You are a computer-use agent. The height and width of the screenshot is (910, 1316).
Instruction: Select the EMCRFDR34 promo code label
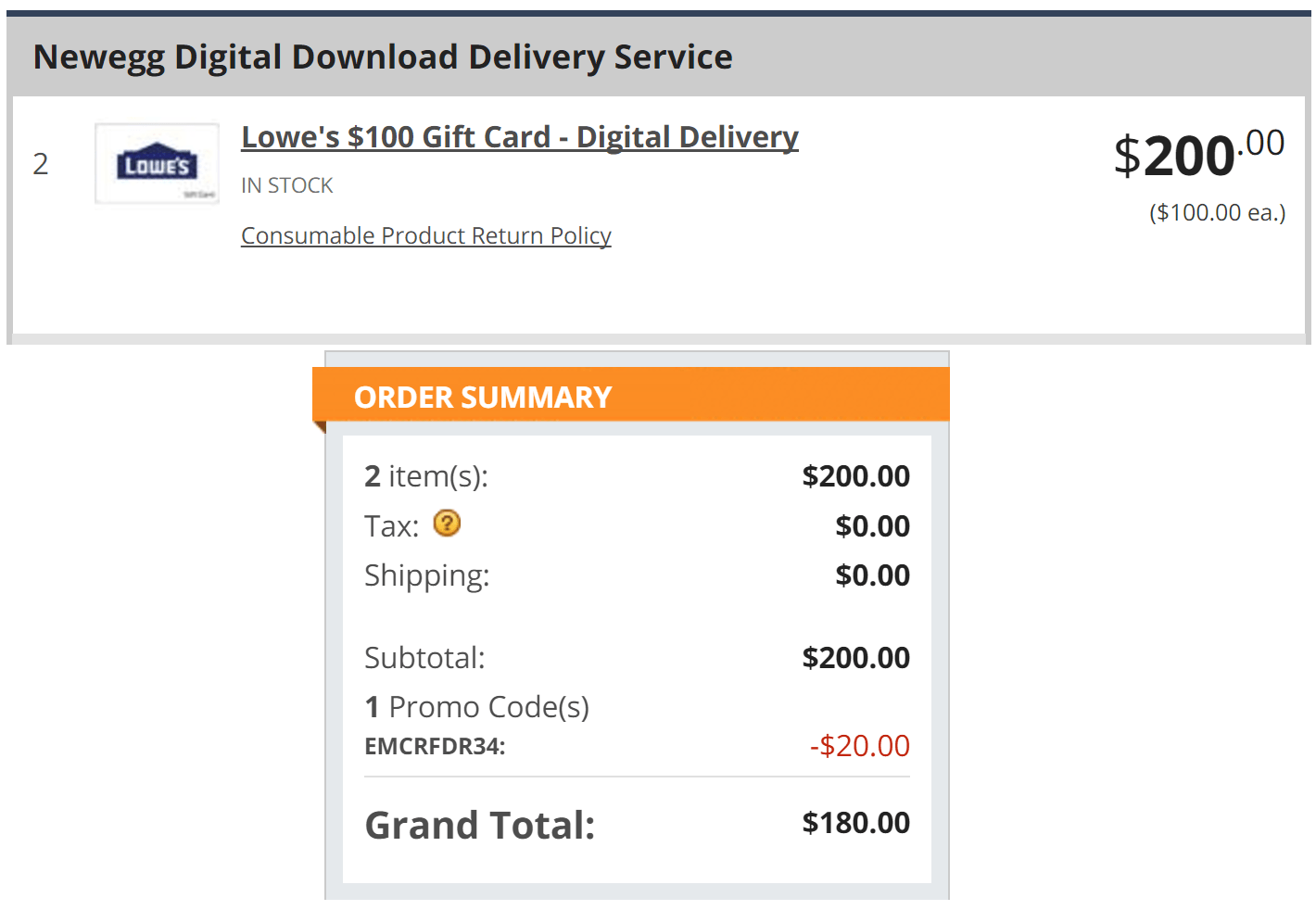coord(435,747)
